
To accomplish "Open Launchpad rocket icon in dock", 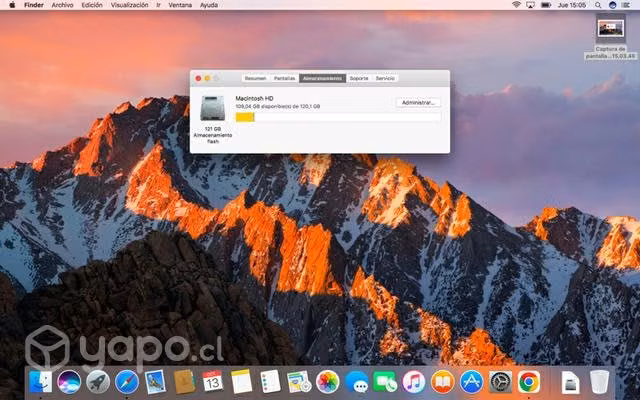I will (x=98, y=382).
